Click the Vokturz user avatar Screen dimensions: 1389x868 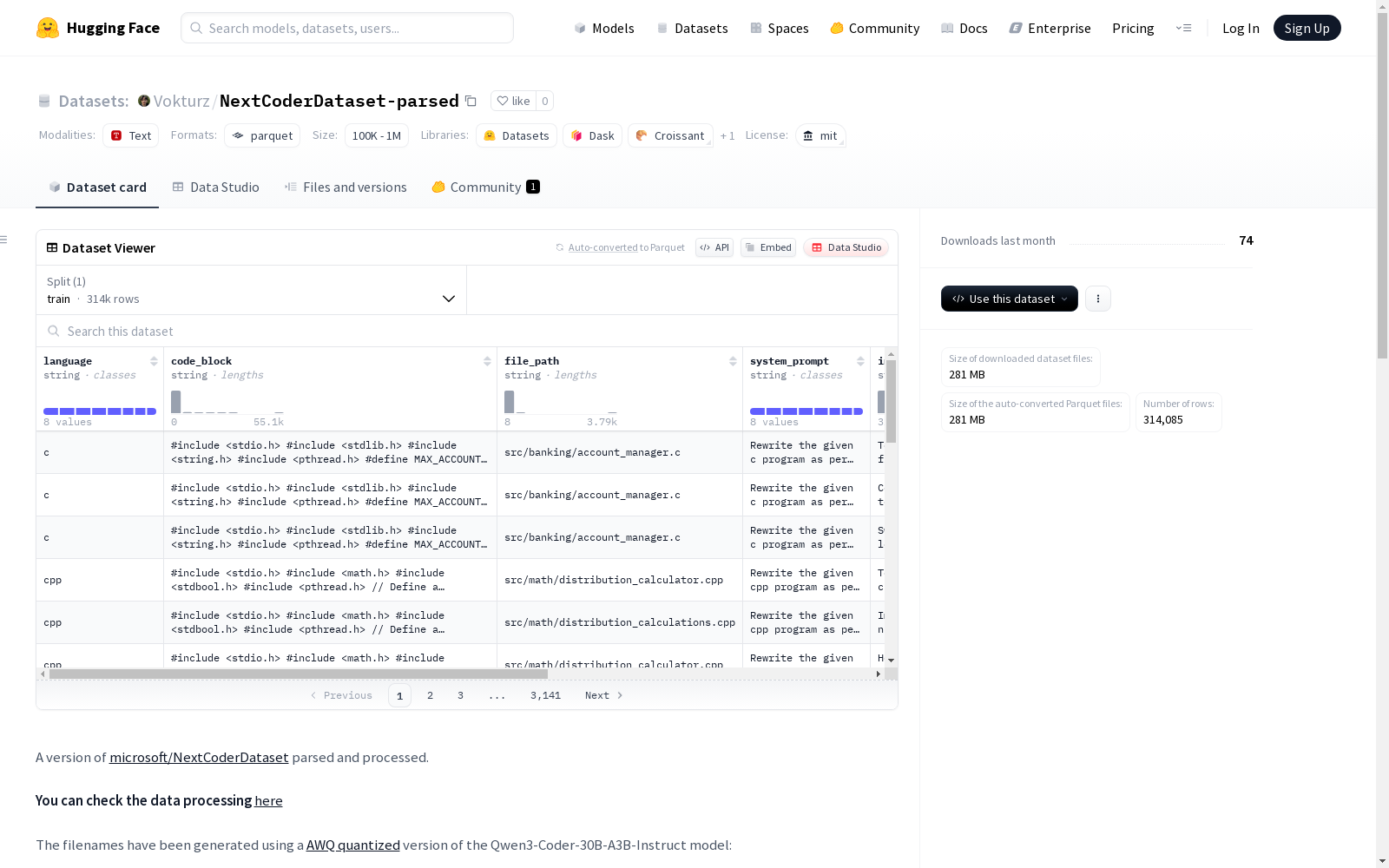[144, 101]
